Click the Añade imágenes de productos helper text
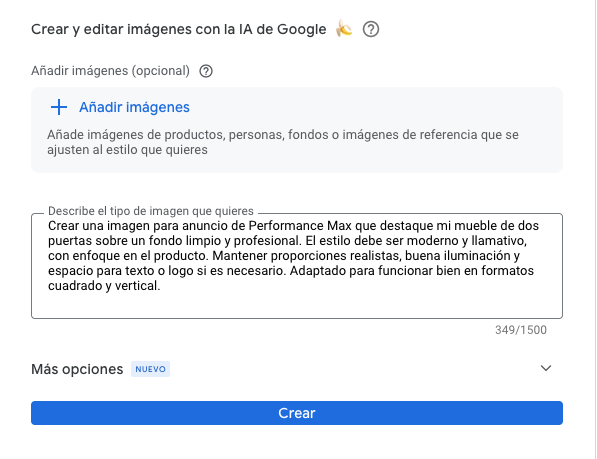 [283, 142]
